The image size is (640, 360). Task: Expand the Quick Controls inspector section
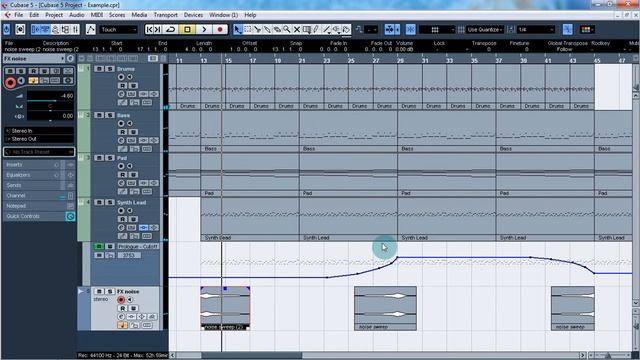39,216
